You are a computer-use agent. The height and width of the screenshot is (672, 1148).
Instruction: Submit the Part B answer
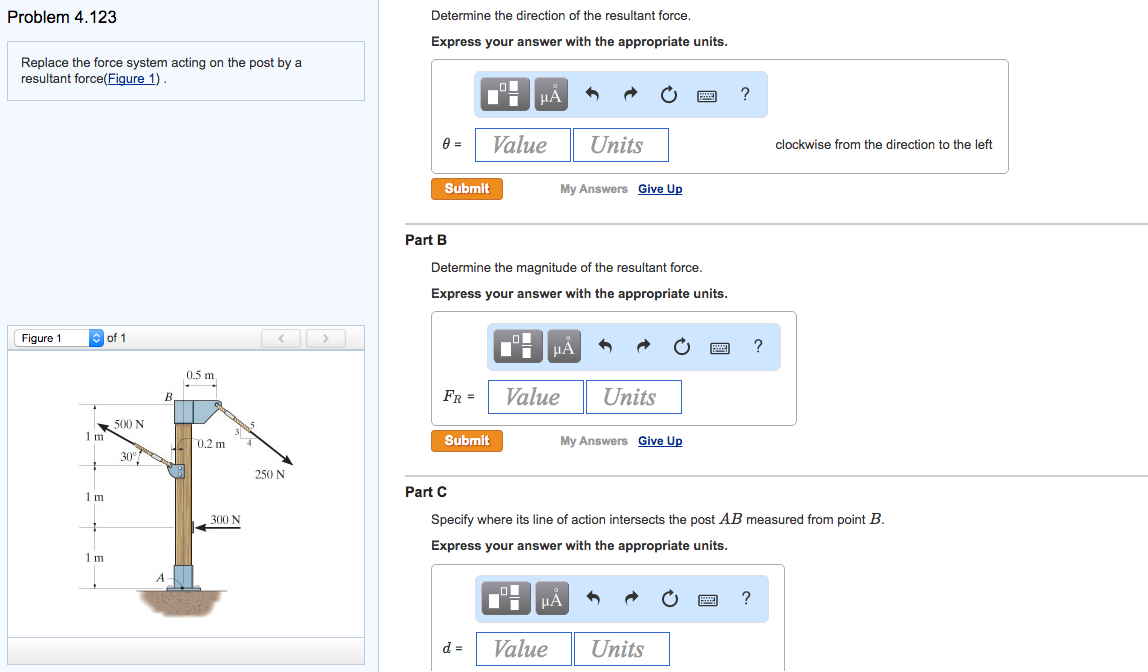click(x=466, y=440)
